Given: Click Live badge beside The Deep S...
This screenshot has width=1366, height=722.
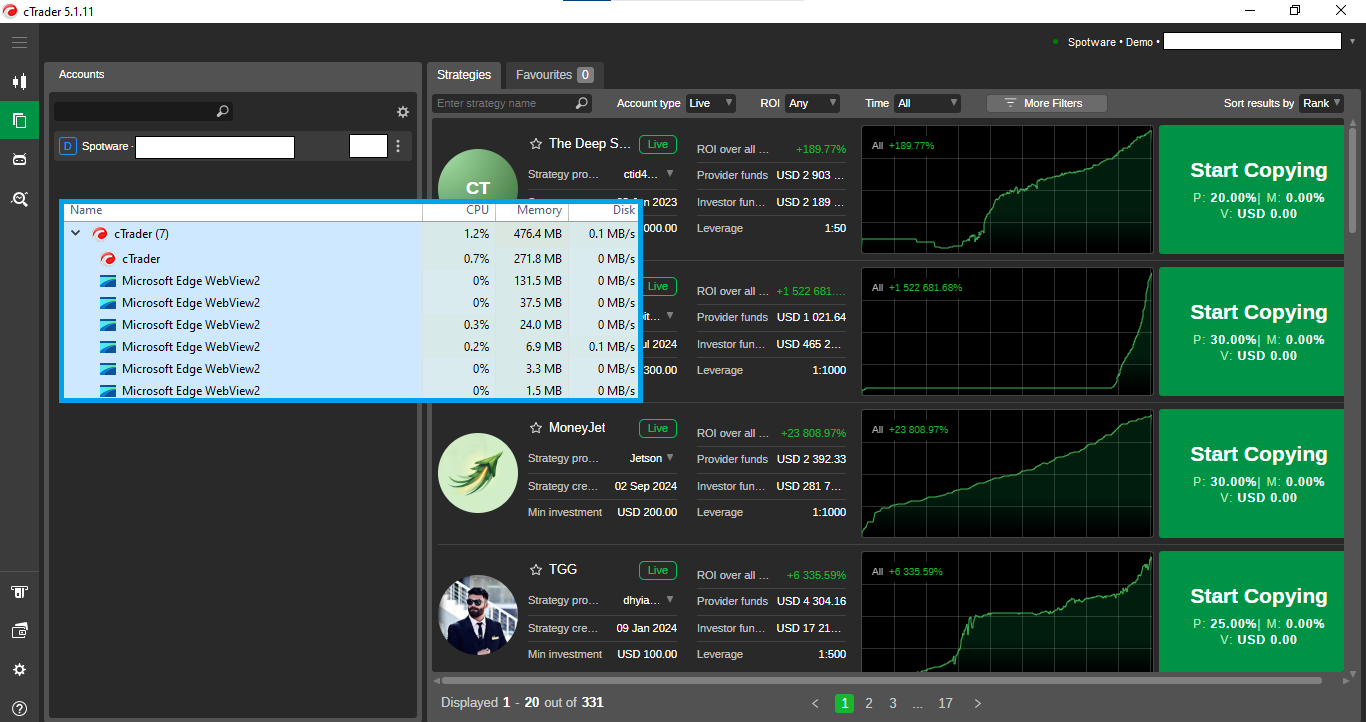Looking at the screenshot, I should point(658,144).
